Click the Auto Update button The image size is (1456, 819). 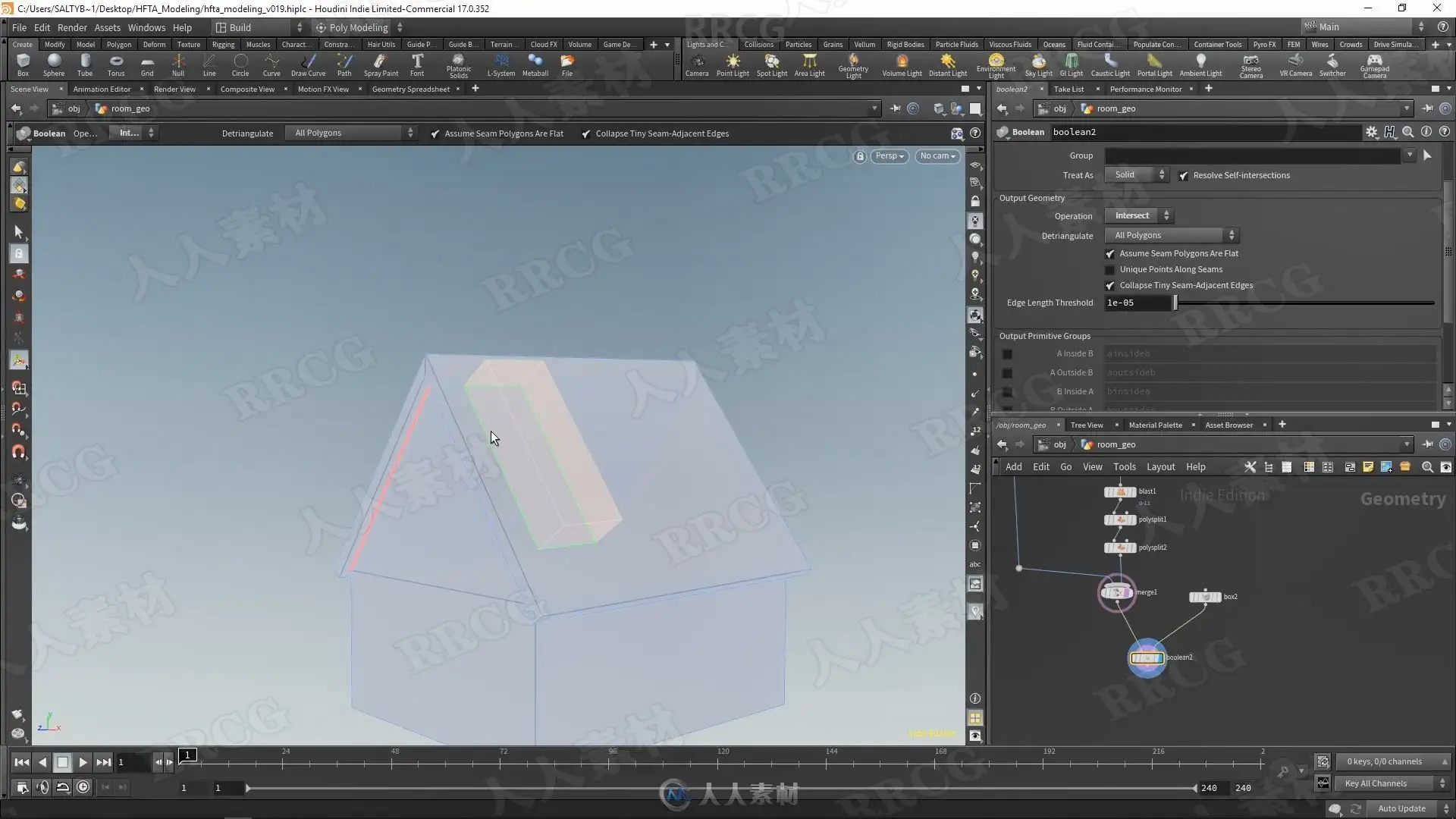point(1401,808)
